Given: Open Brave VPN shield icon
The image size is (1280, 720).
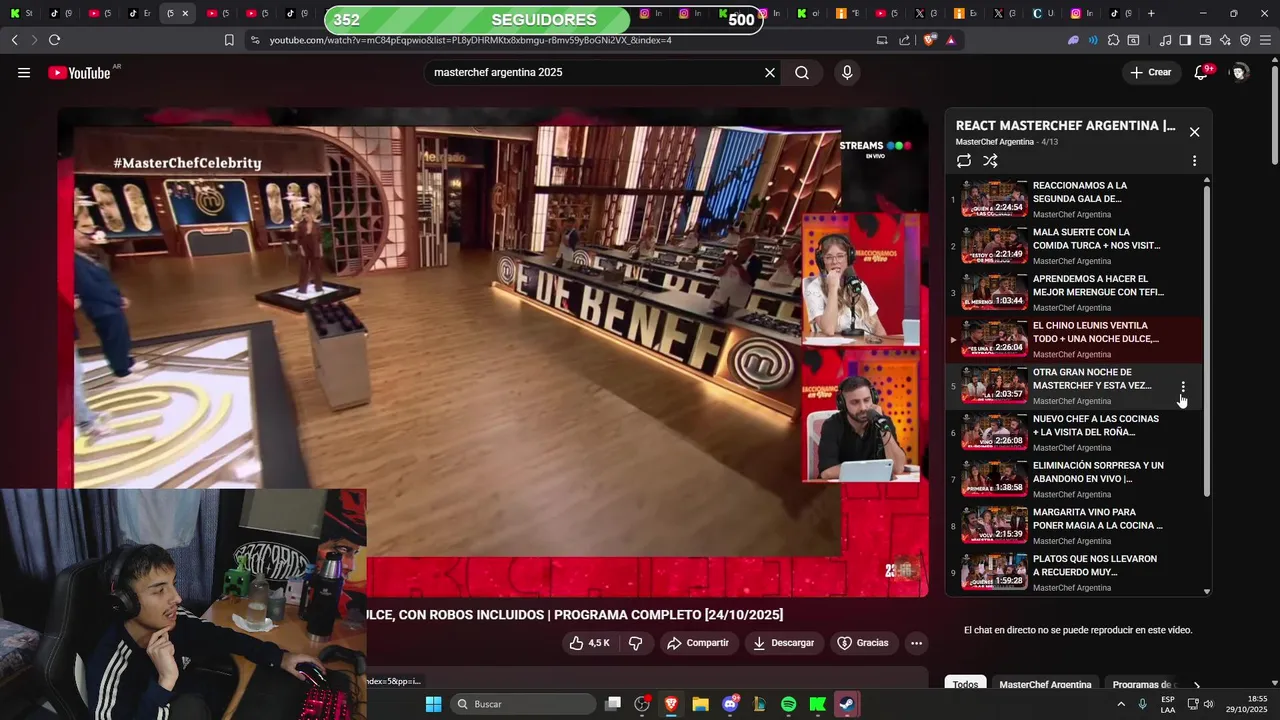Looking at the screenshot, I should (1245, 40).
